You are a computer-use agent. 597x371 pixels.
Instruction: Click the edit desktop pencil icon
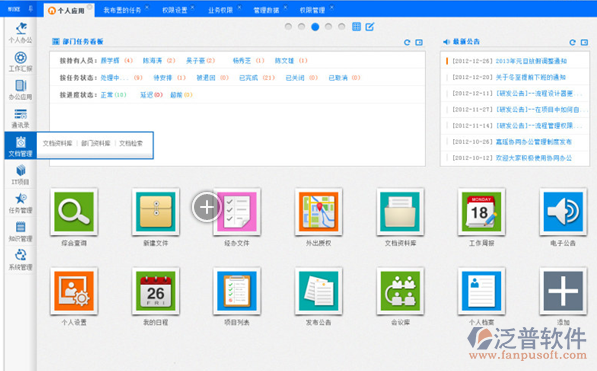[370, 27]
